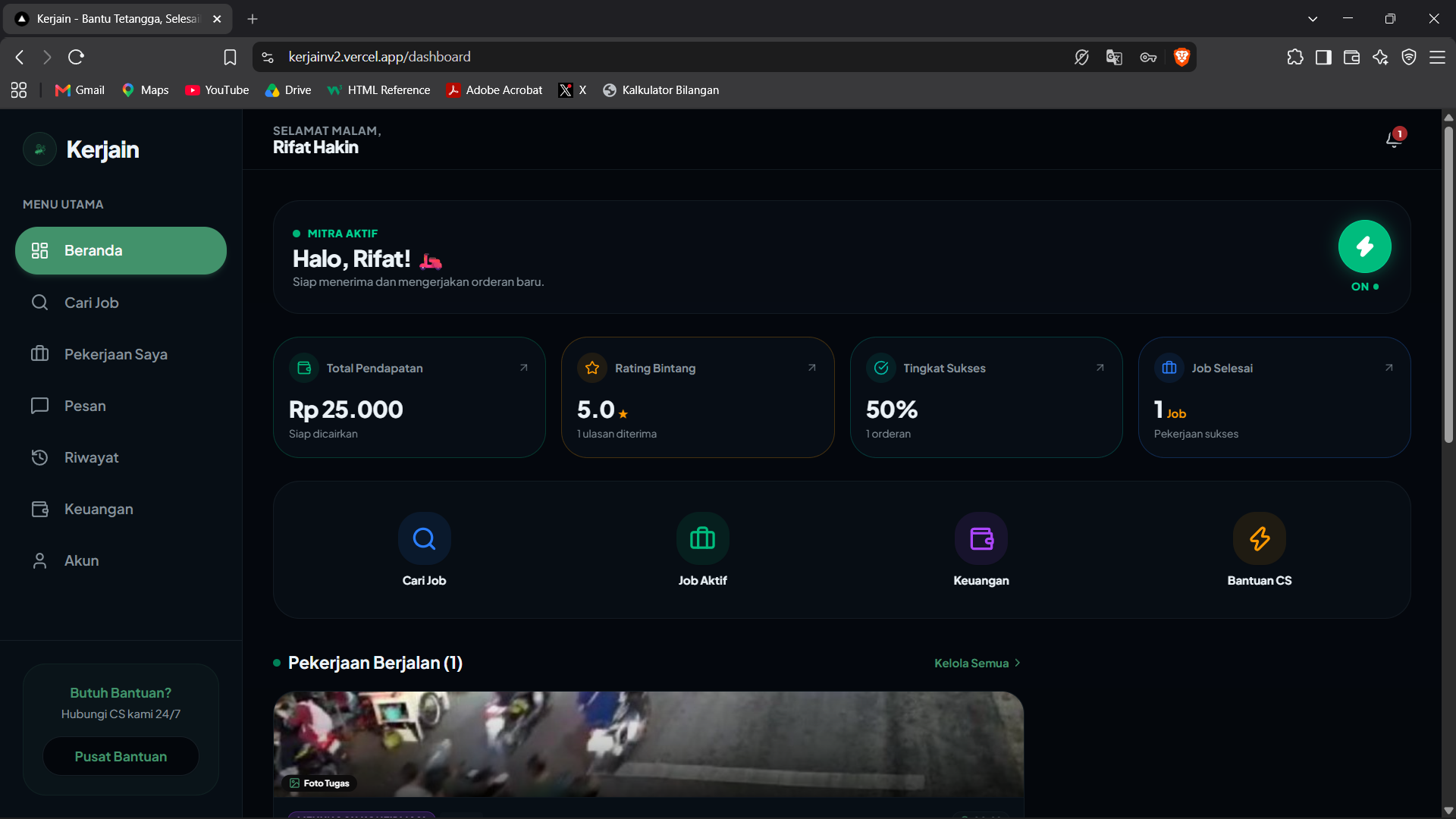
Task: Expand Tingkat Sukses card arrow
Action: 1100,368
